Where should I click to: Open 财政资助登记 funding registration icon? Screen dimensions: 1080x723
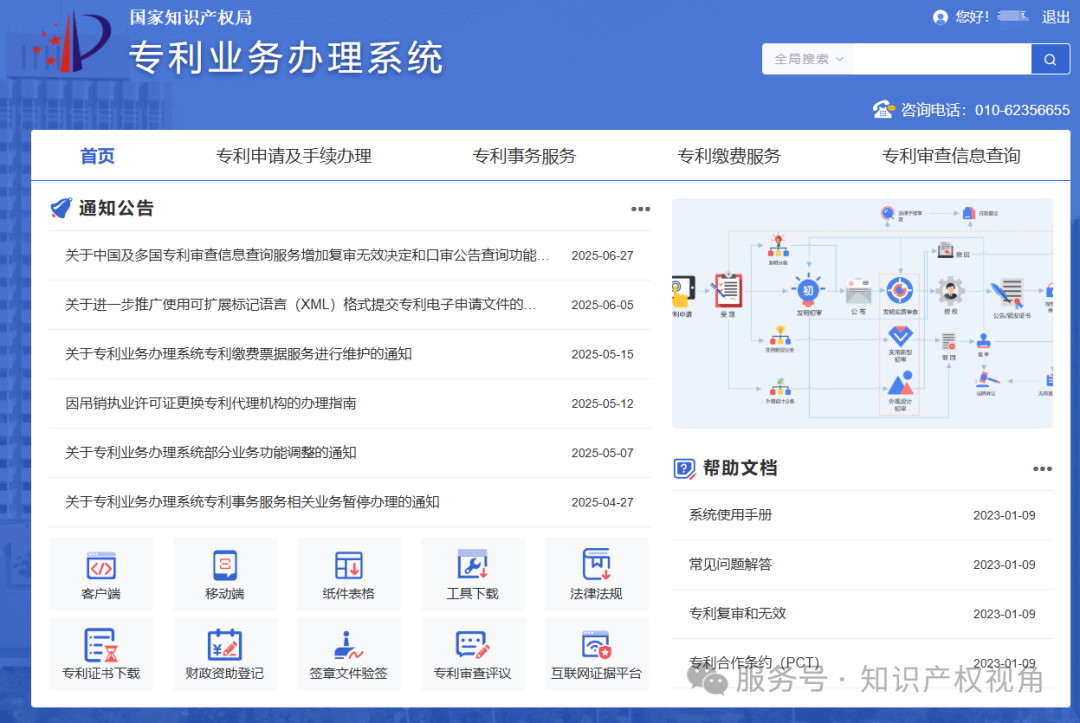point(225,653)
